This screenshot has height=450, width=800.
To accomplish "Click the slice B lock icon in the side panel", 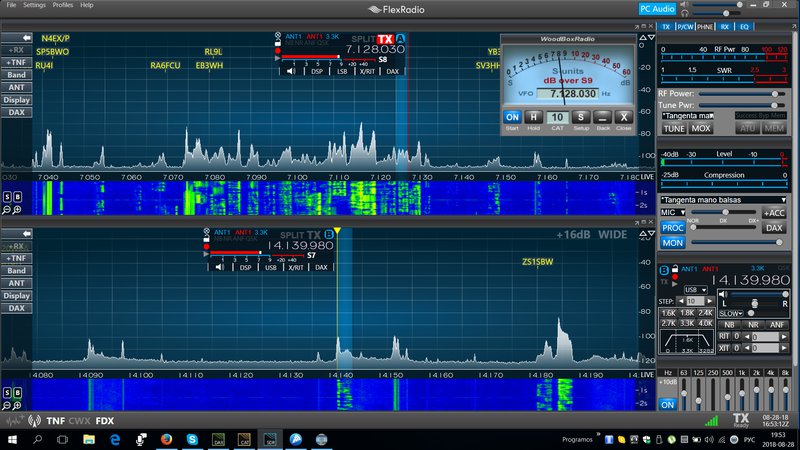I will pos(674,269).
